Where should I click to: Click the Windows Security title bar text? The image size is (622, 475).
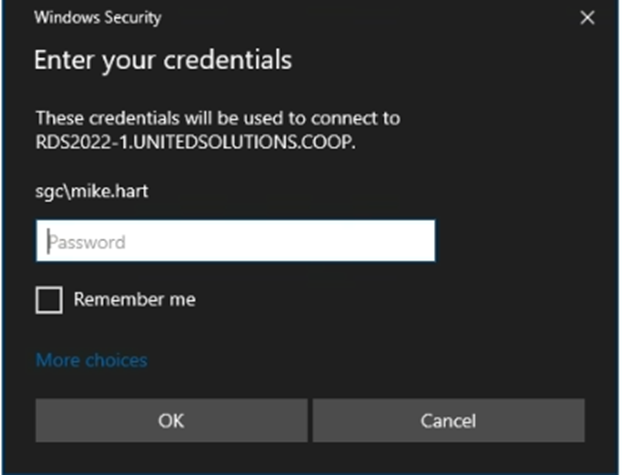point(97,18)
